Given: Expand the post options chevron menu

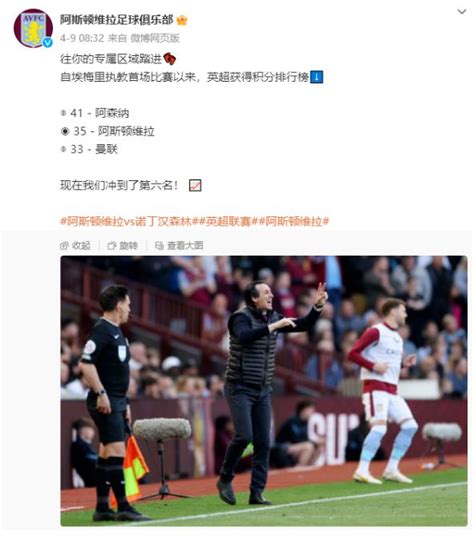Looking at the screenshot, I should tap(462, 12).
